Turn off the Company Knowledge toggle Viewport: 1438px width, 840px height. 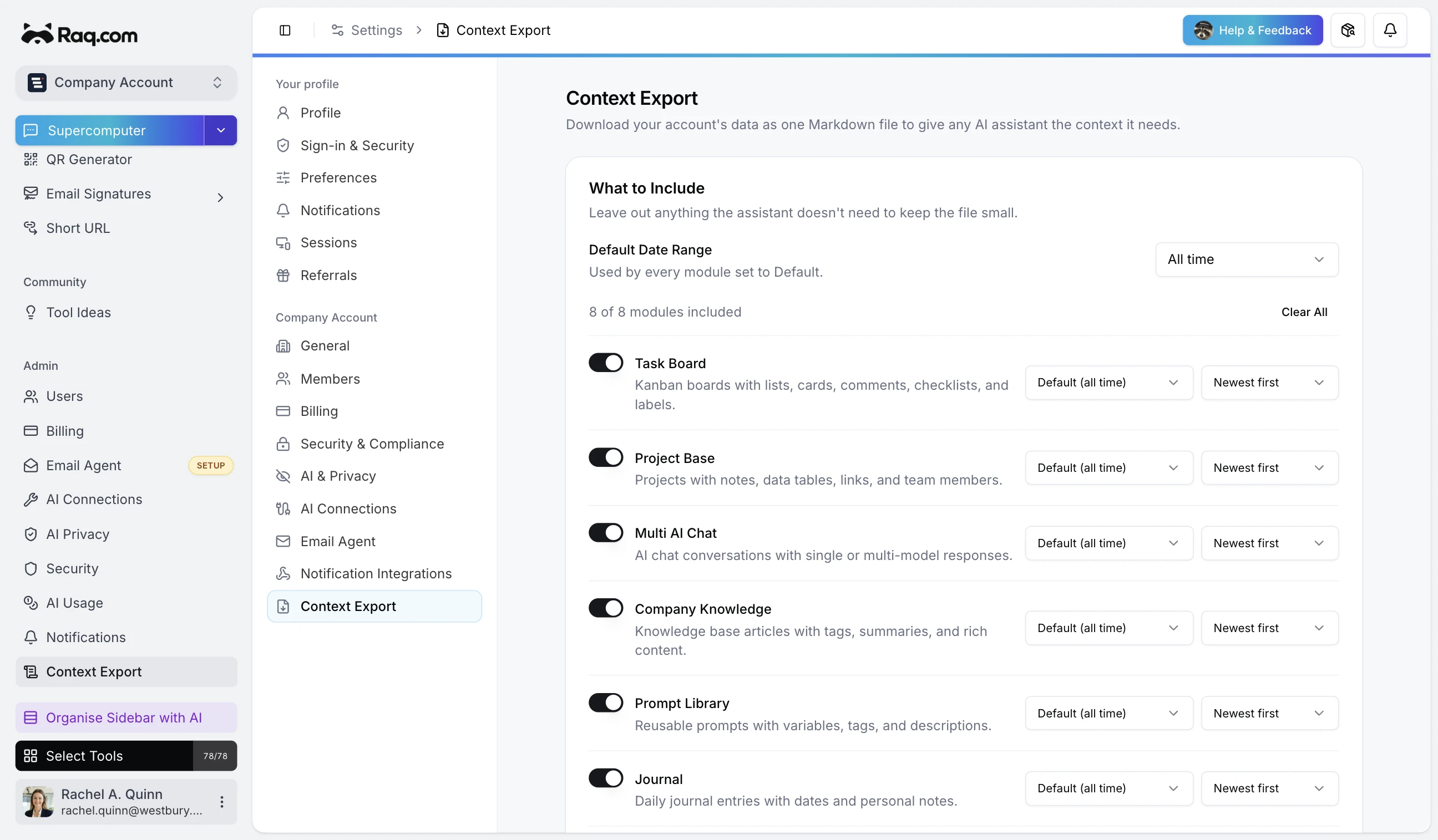point(605,608)
